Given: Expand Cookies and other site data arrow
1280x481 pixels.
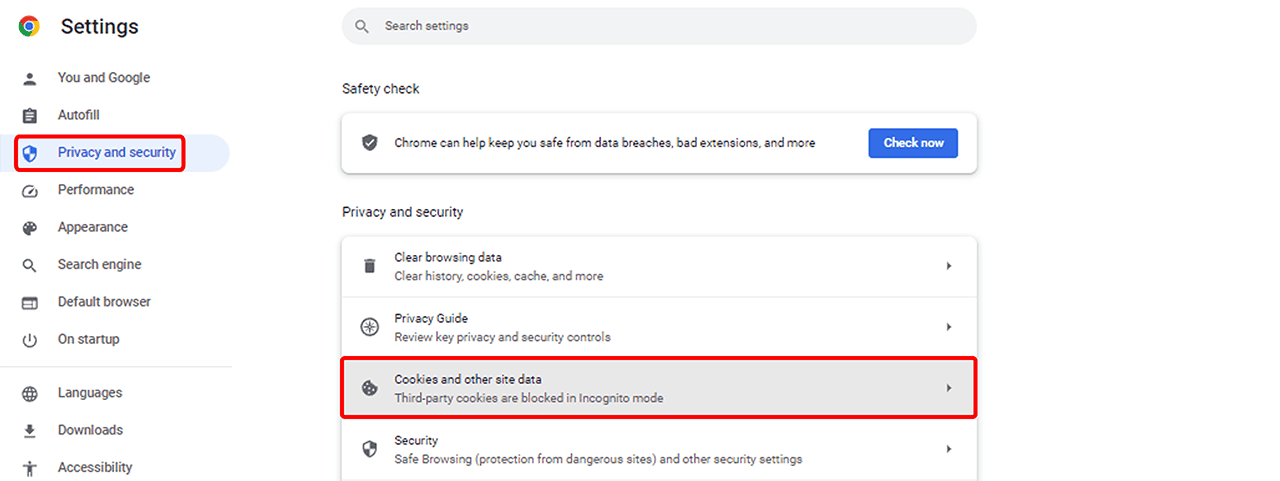Looking at the screenshot, I should click(x=949, y=388).
